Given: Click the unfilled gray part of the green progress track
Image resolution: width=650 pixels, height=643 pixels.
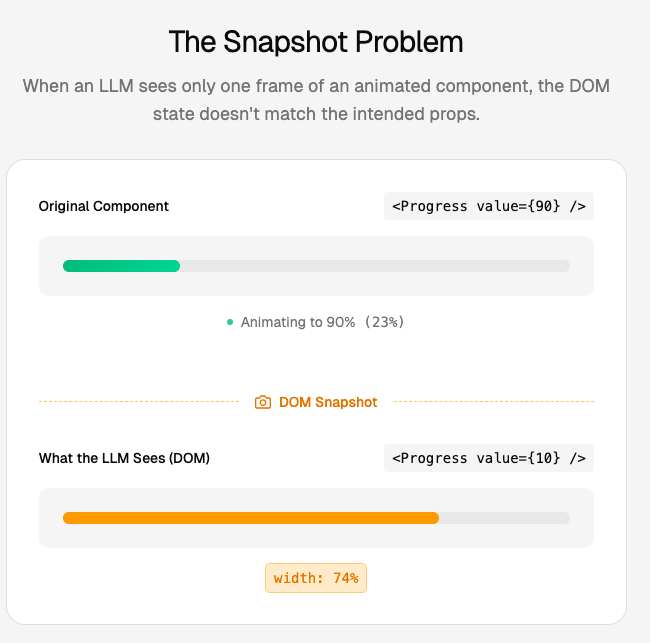Looking at the screenshot, I should point(375,266).
